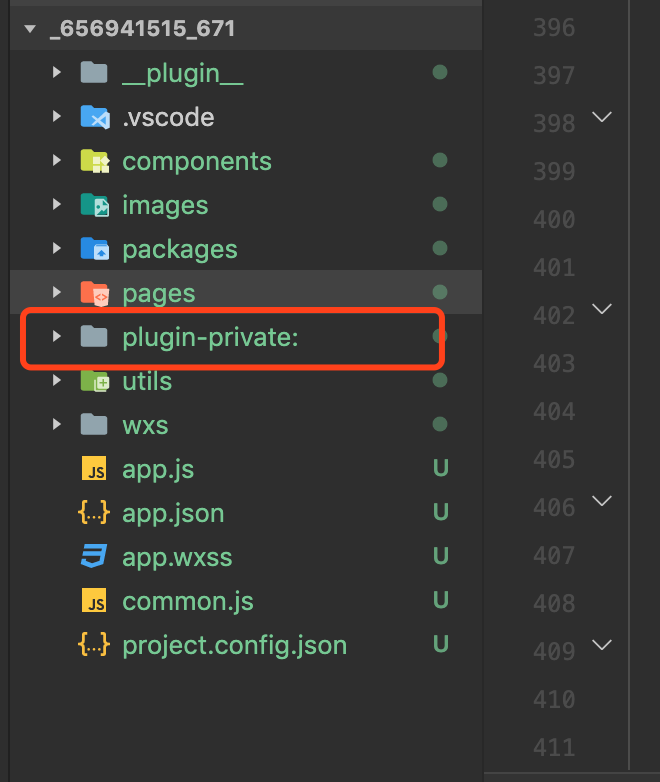
Task: Click the app.js JS file icon
Action: 94,469
